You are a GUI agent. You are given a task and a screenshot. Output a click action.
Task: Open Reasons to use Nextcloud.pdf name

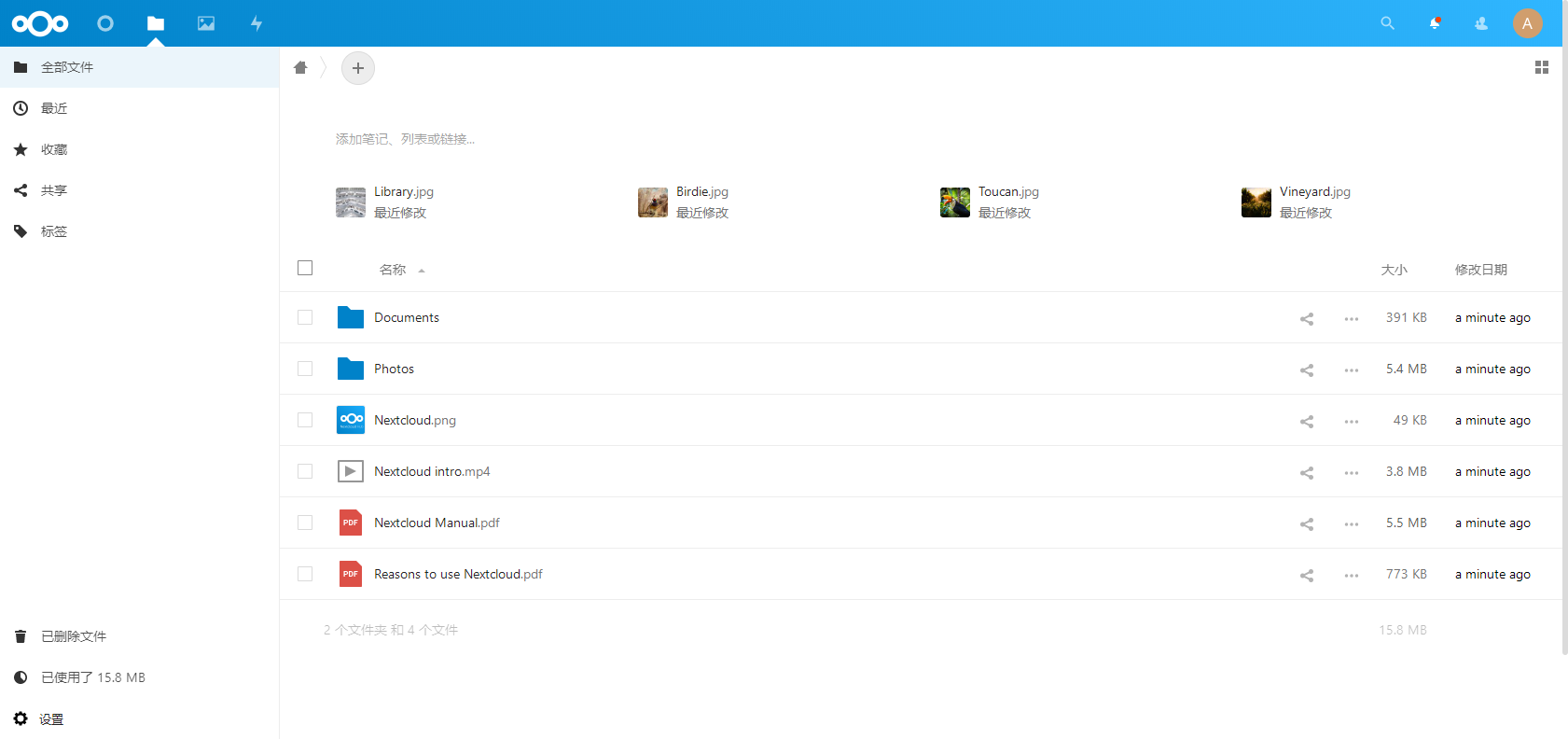[458, 574]
